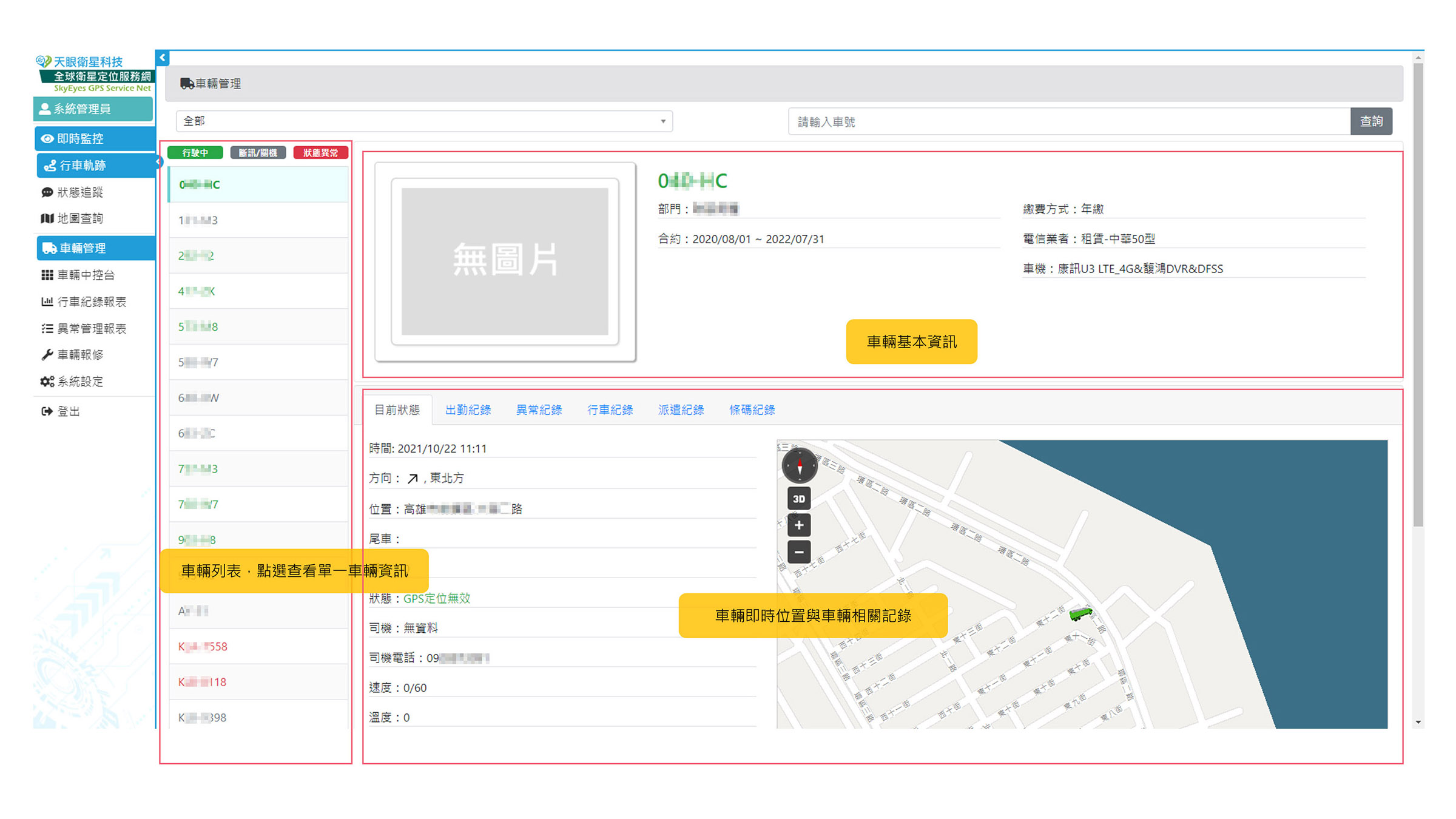Enable the 斷訊/關機 disconnected filter
This screenshot has height=819, width=1456.
(258, 152)
